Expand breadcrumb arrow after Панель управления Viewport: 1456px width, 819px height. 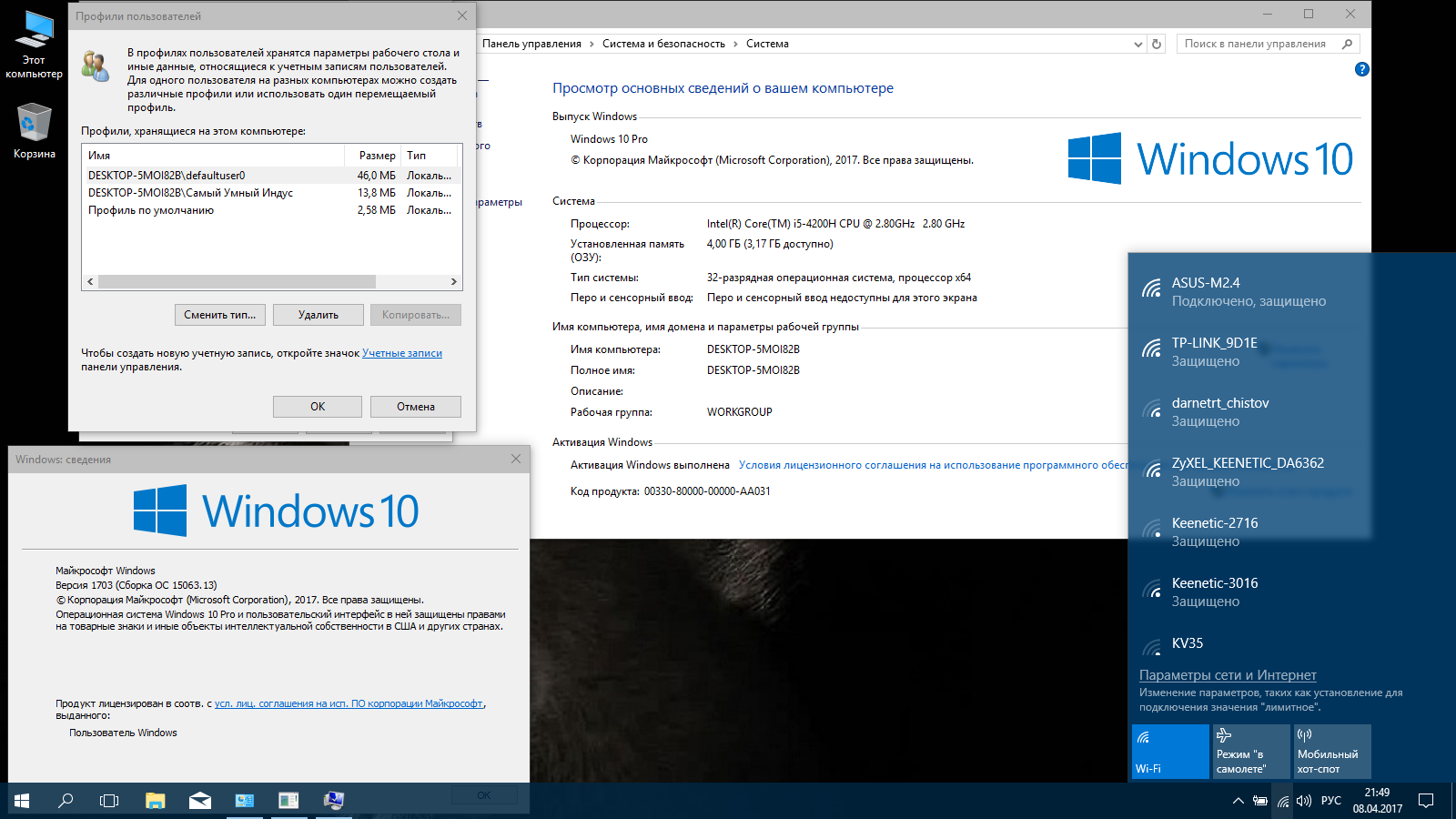coord(591,44)
